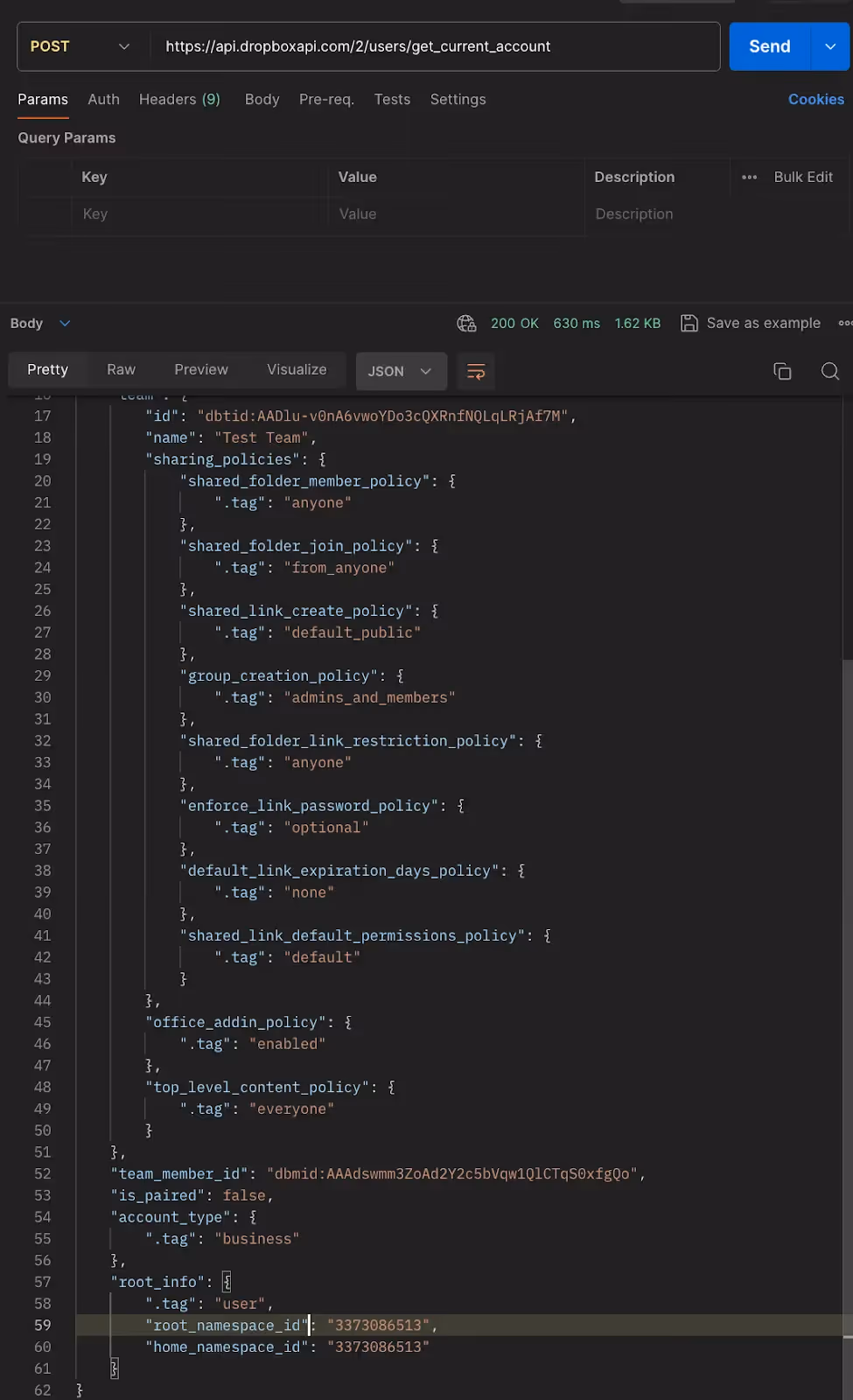
Task: Click the query param Key input cell
Action: click(199, 214)
